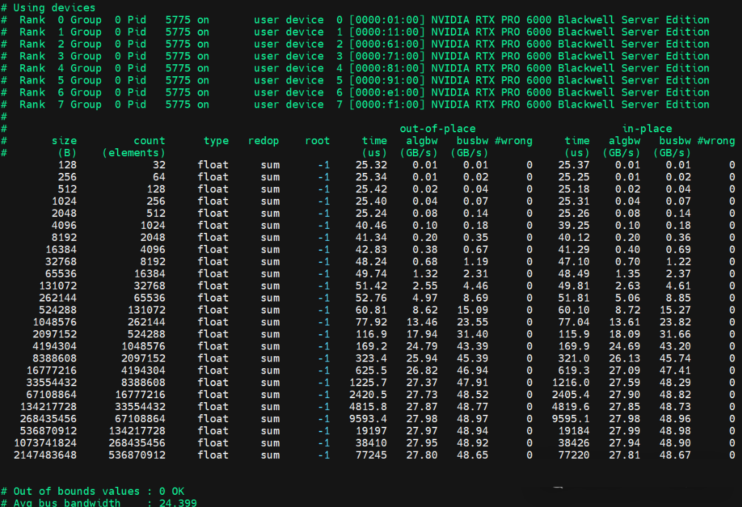Click the size value 1048576
742x507 pixels.
coord(54,322)
